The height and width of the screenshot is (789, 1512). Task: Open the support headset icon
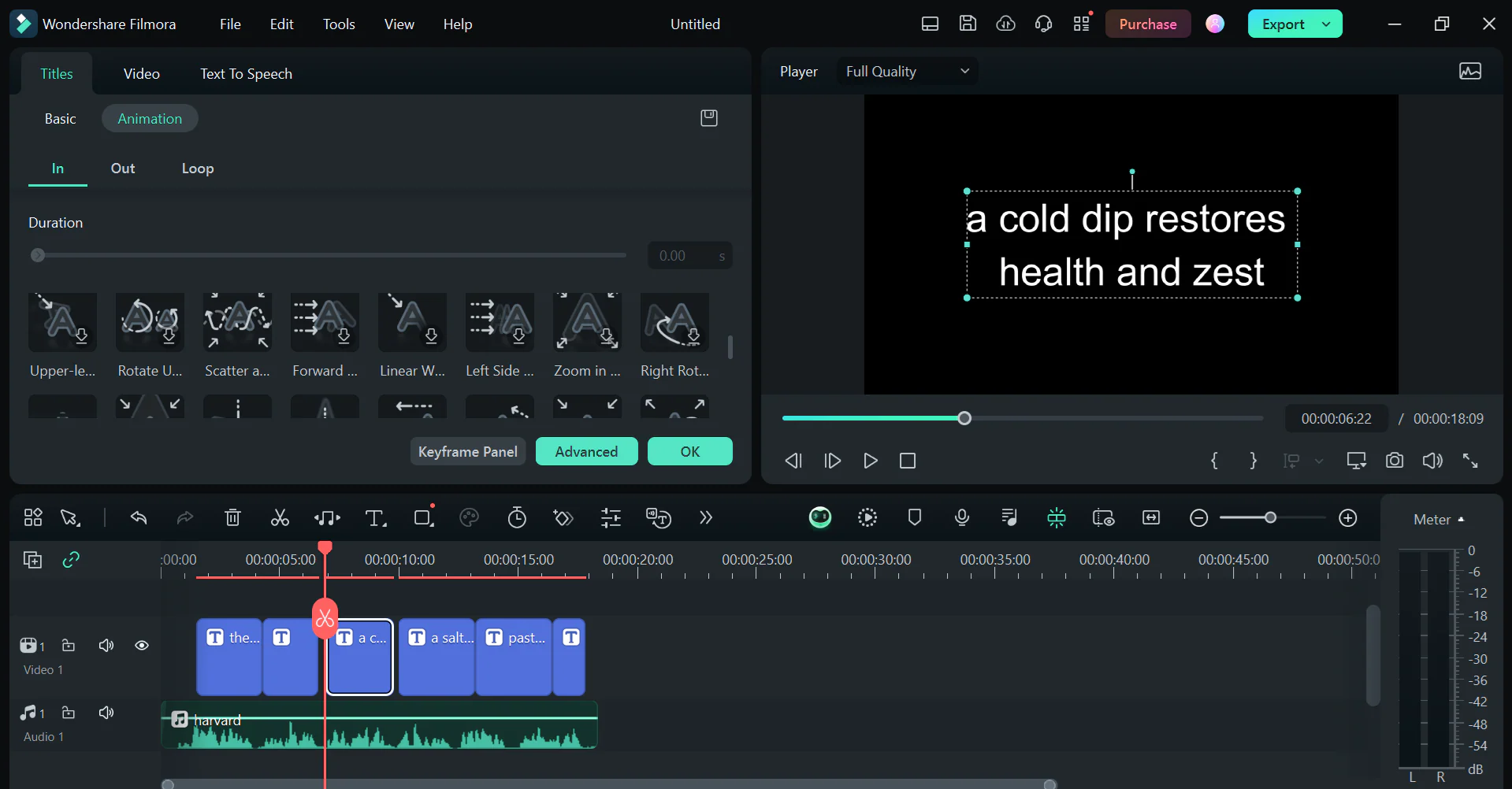[1043, 24]
